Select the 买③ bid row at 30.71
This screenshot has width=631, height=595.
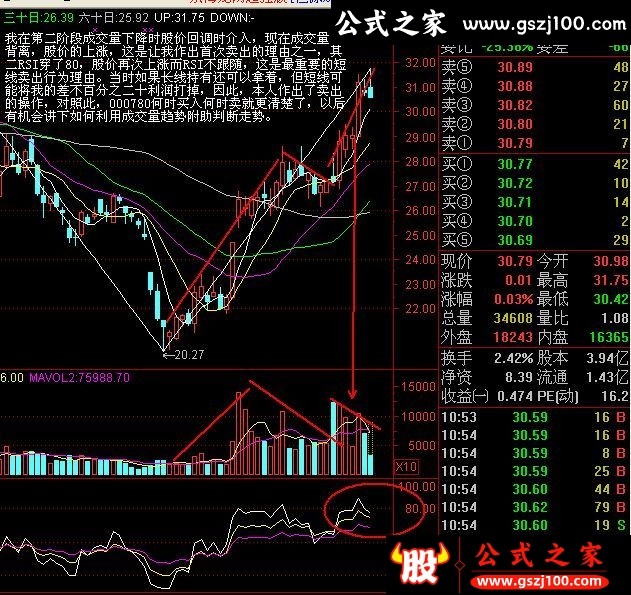[x=534, y=202]
